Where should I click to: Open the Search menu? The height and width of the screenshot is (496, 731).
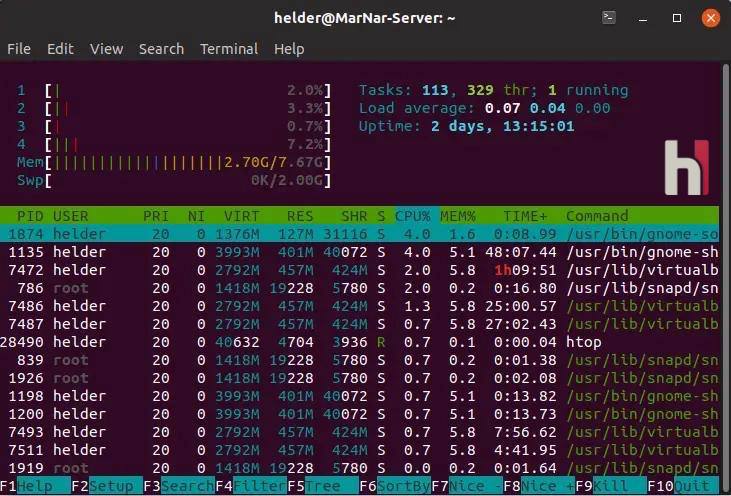[x=161, y=49]
